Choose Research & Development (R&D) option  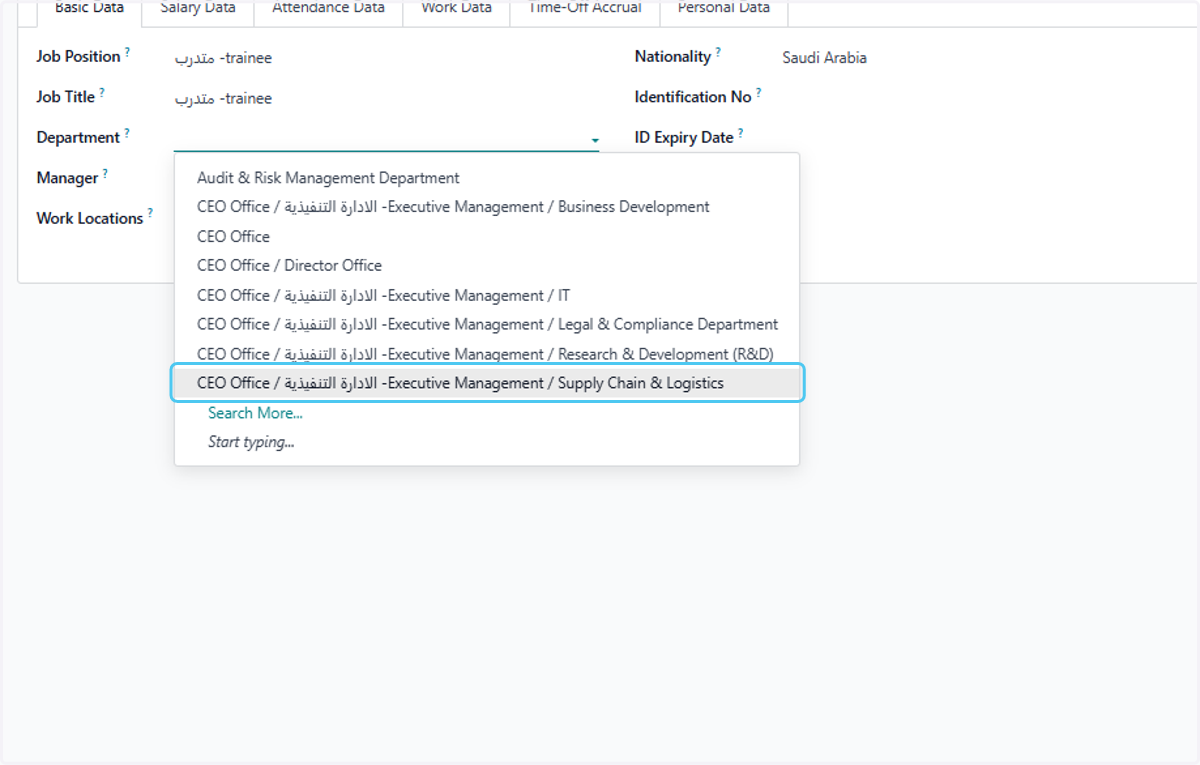point(487,354)
